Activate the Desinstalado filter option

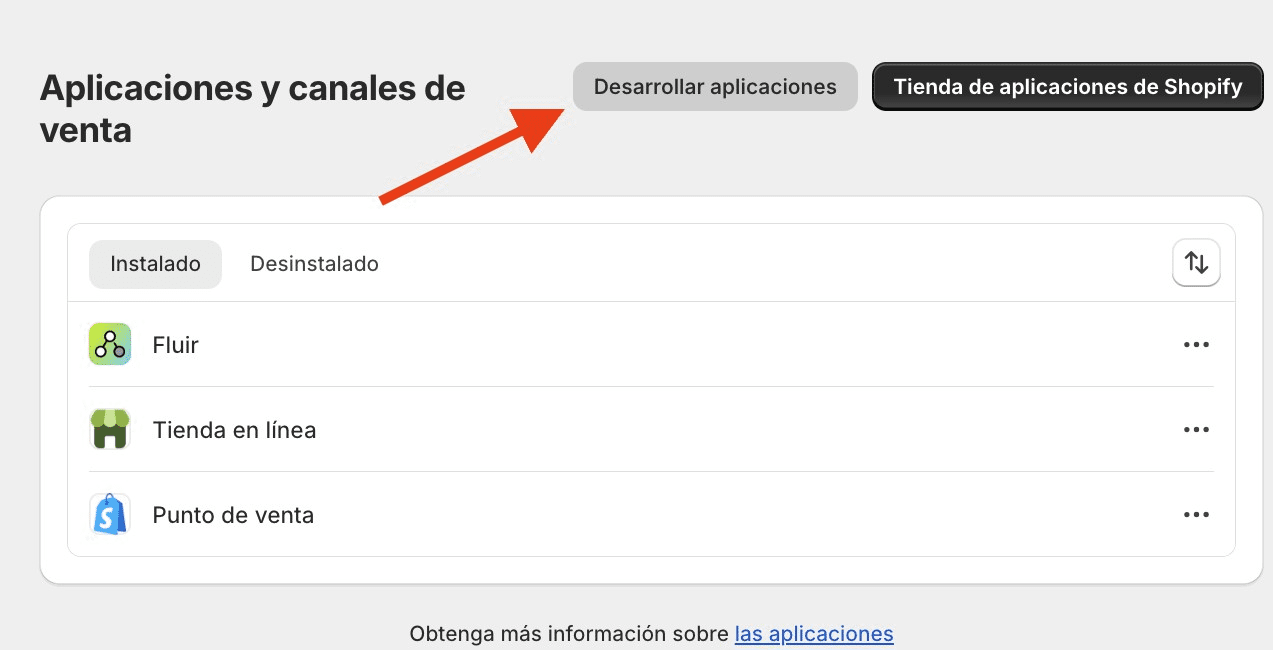point(314,263)
